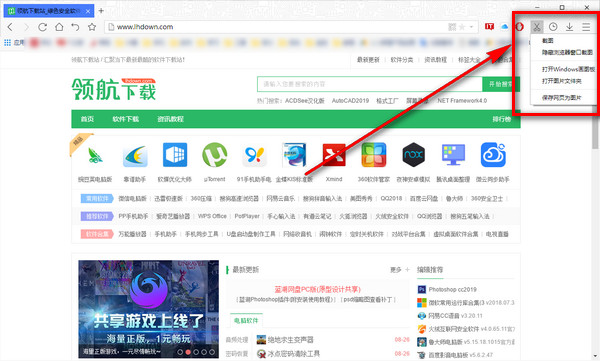The height and width of the screenshot is (361, 600).
Task: Click hot search link AutoCAD2019
Action: tap(350, 101)
